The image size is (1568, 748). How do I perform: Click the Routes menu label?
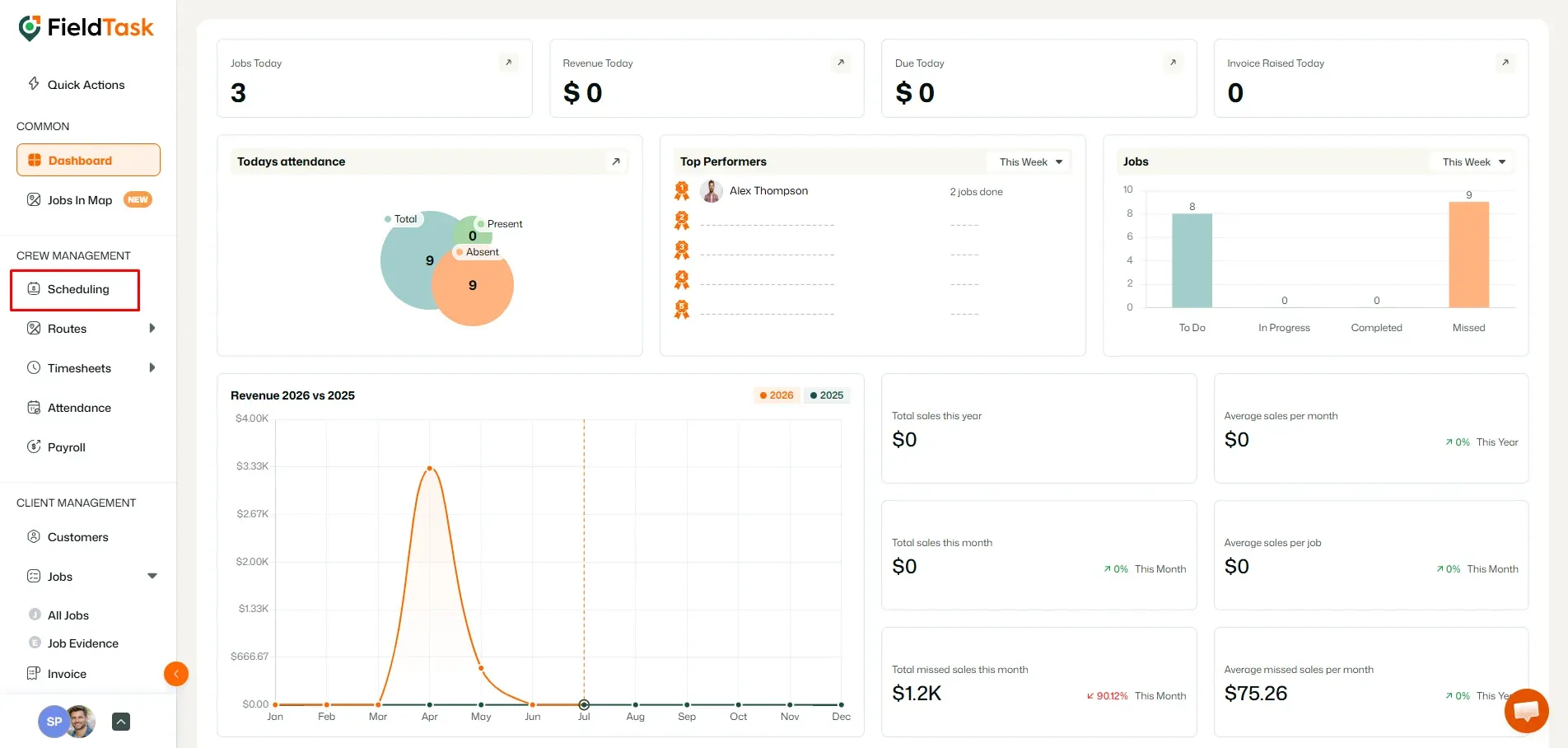pos(67,329)
